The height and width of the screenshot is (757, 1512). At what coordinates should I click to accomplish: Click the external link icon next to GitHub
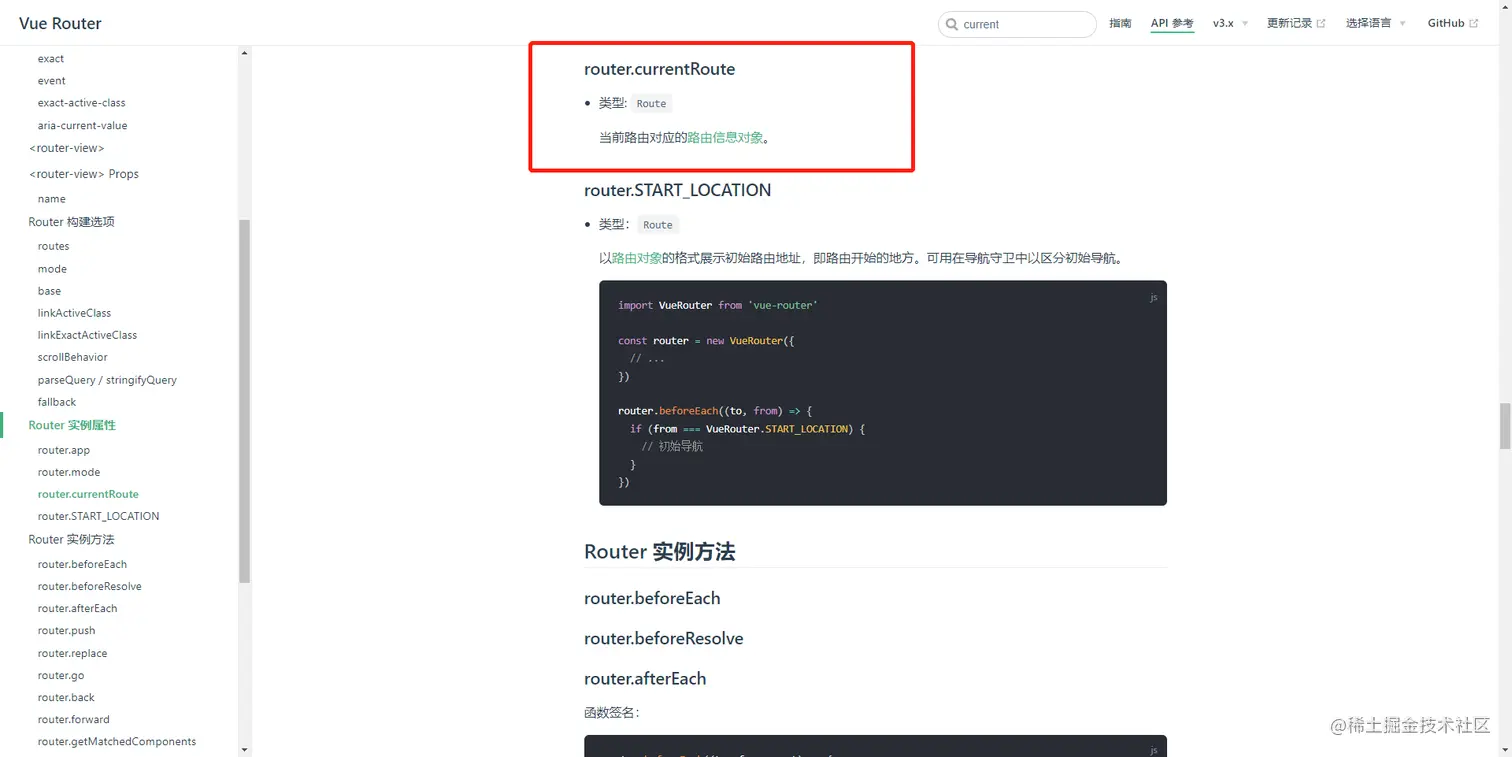point(1473,23)
